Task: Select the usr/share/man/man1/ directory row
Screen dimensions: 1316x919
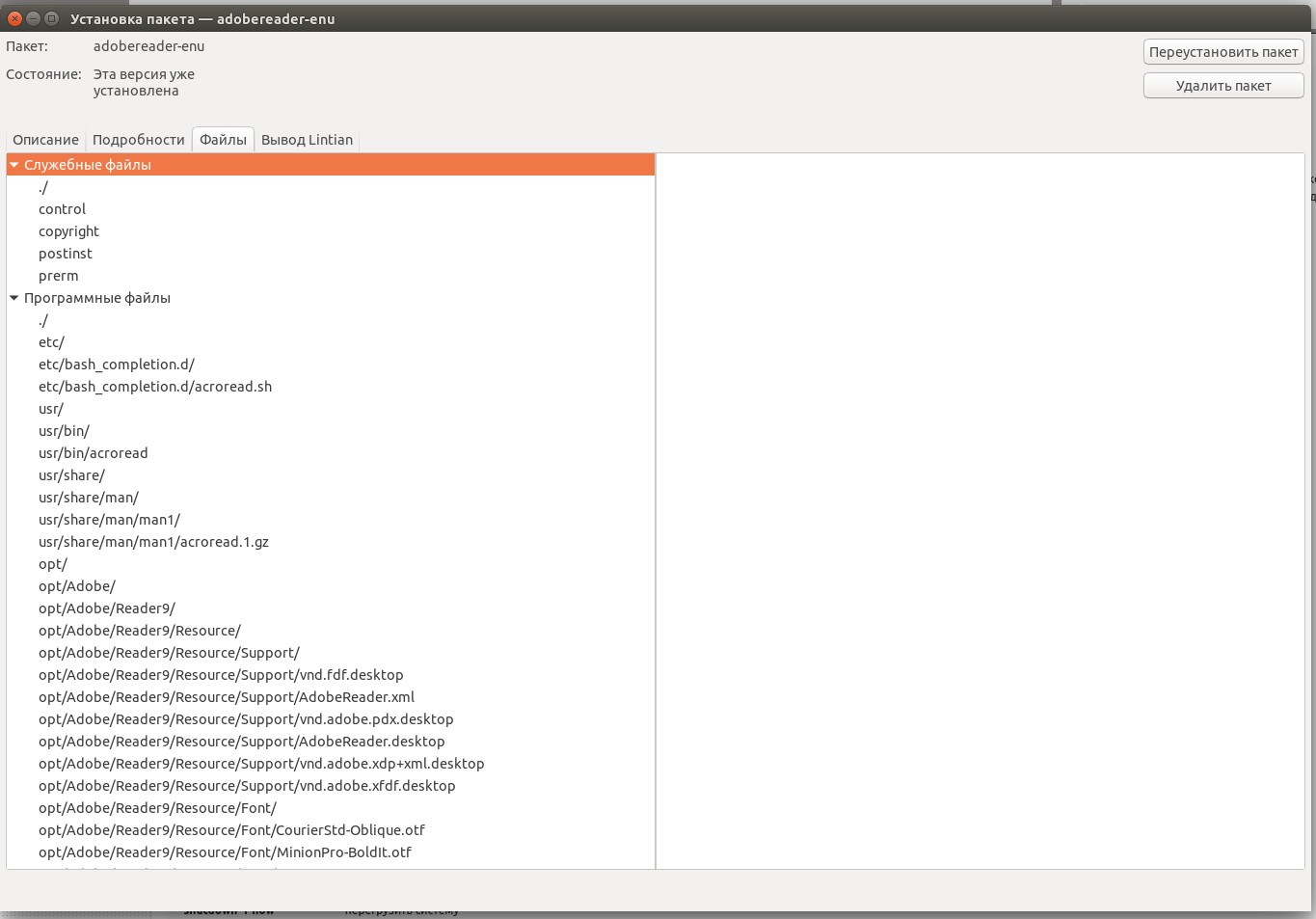Action: point(331,520)
